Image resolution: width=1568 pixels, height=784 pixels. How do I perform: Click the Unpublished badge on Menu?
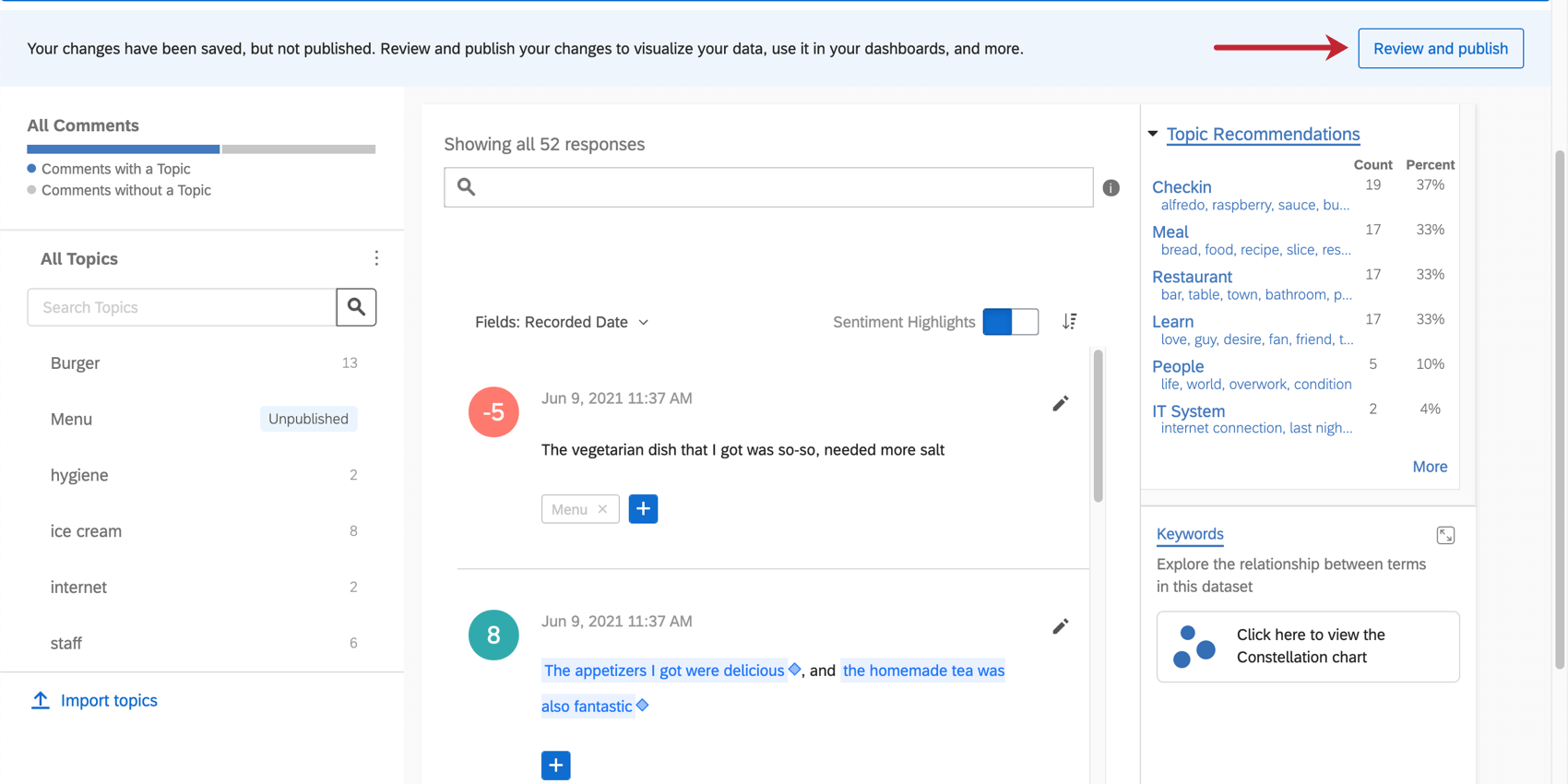coord(308,419)
